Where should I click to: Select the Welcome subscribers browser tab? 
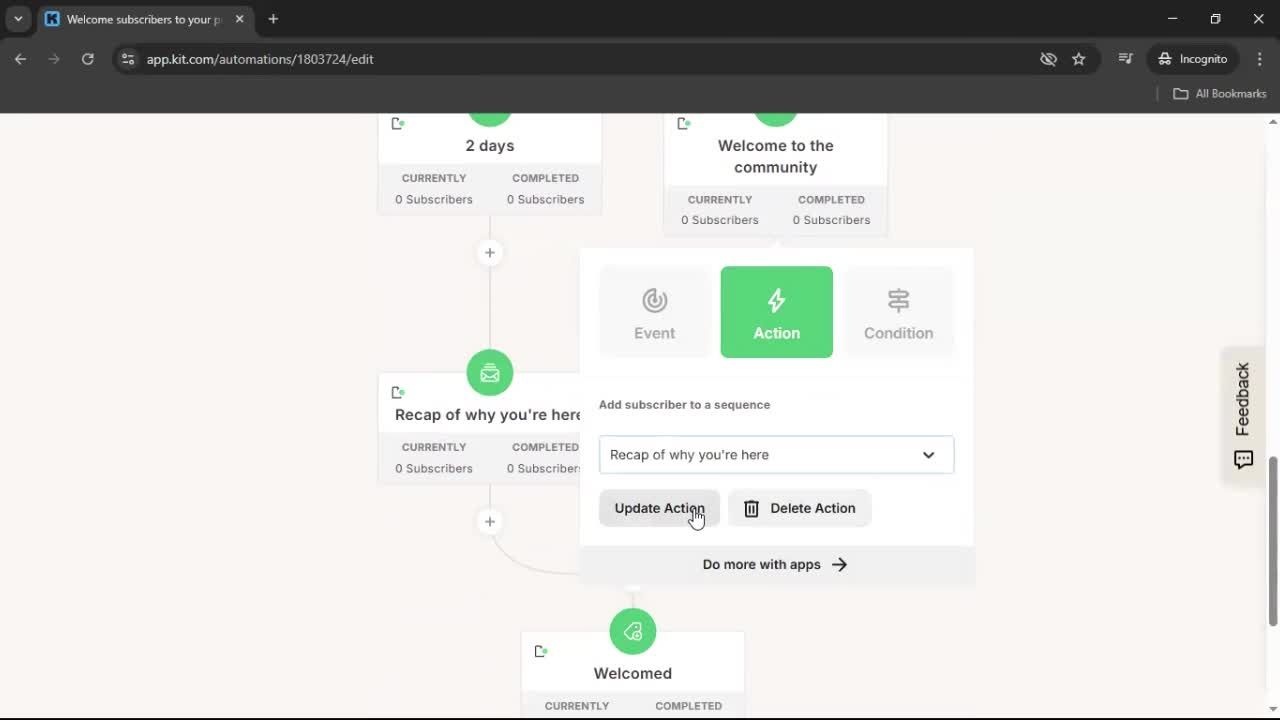point(140,18)
